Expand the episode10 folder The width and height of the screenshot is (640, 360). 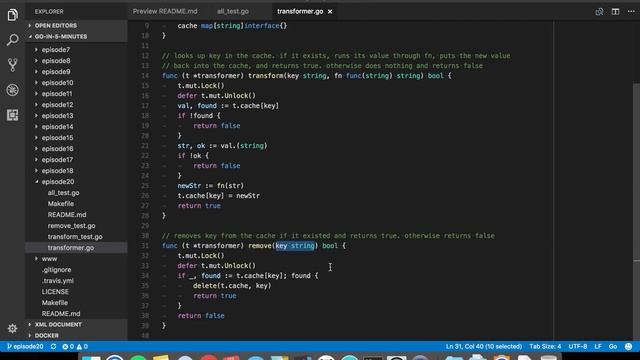point(76,82)
